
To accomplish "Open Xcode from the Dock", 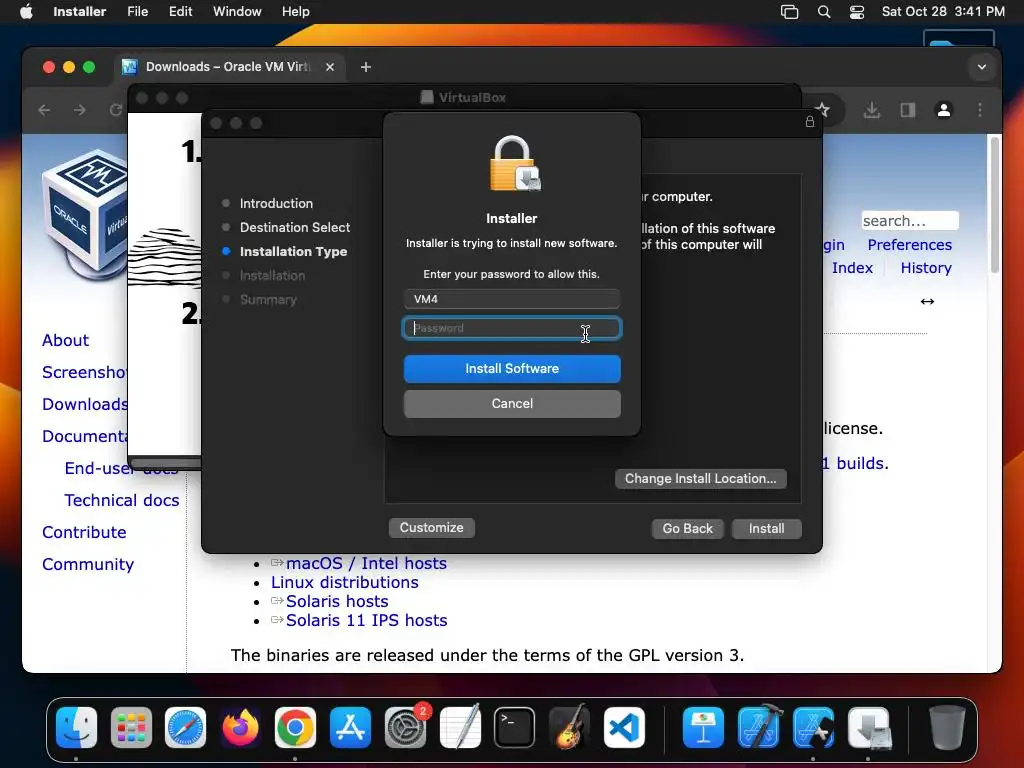I will (x=758, y=728).
